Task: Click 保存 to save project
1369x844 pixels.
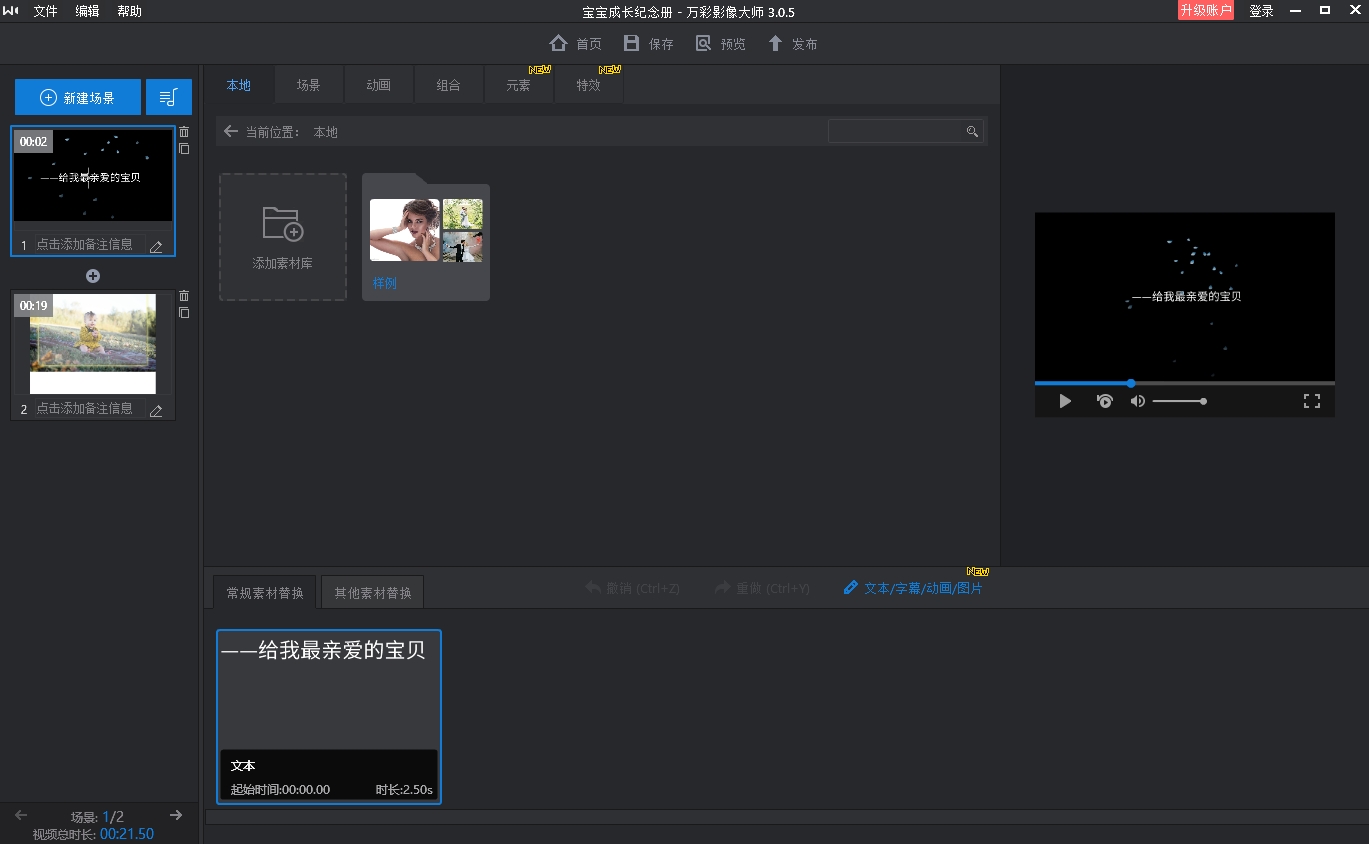Action: [x=648, y=44]
